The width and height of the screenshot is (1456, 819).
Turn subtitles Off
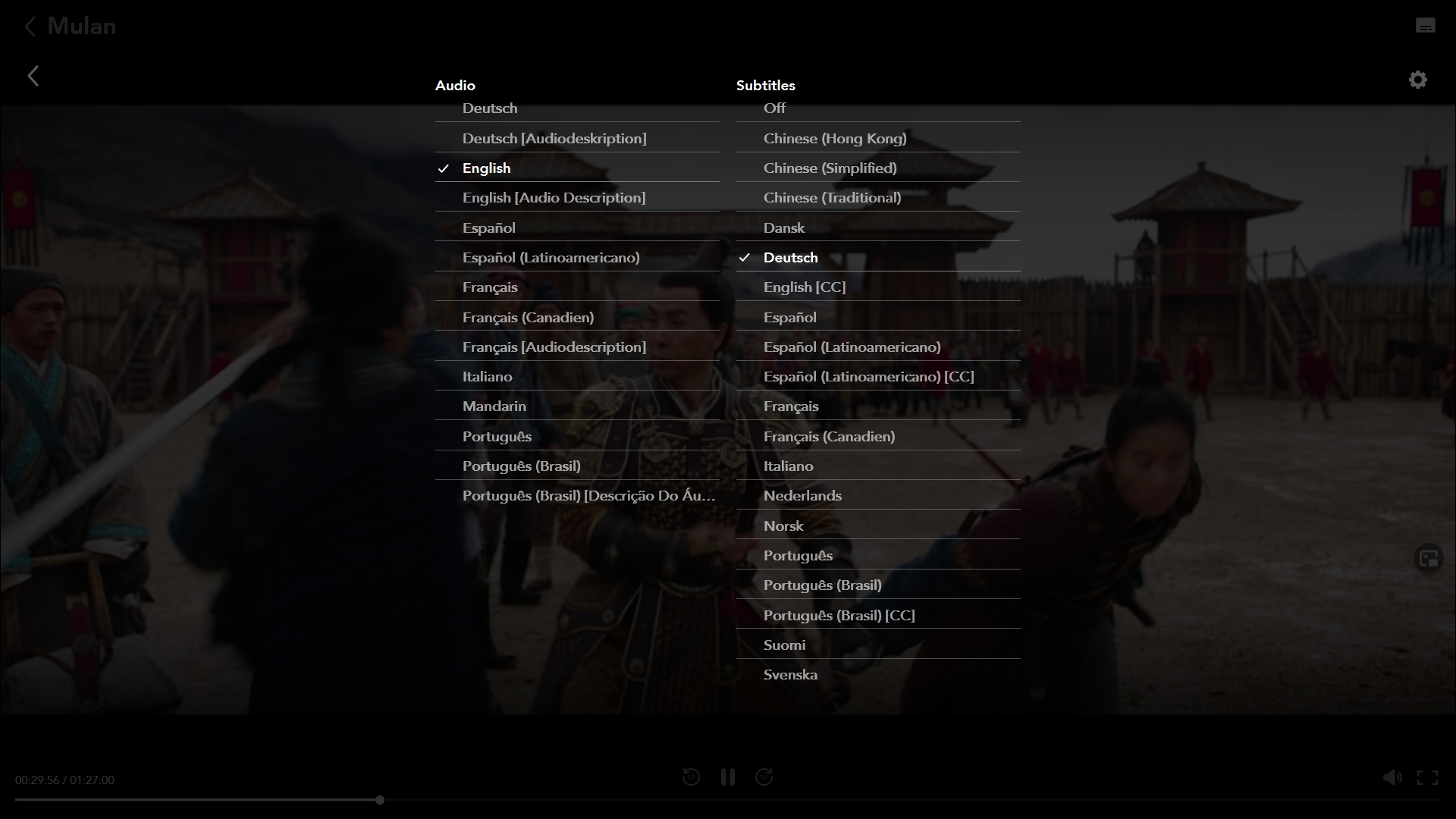tap(774, 108)
